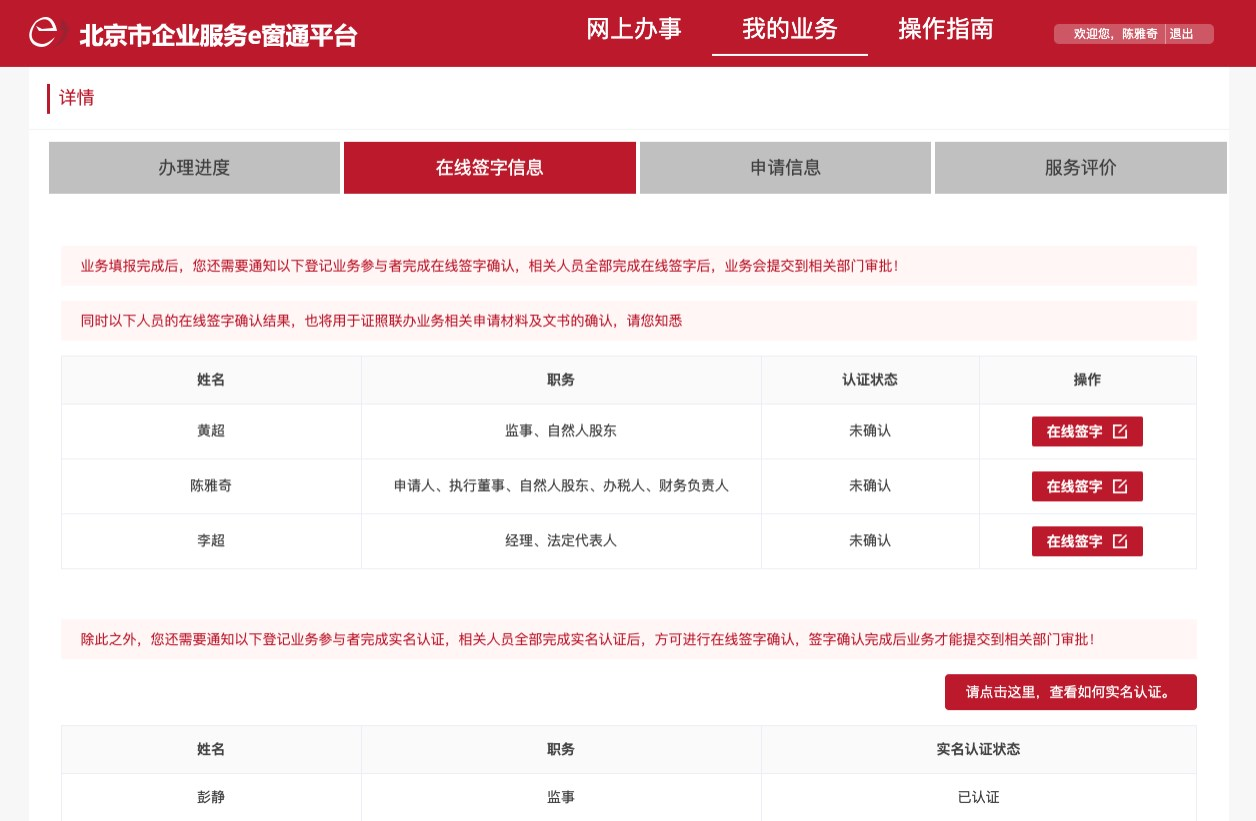Click the 认证状态 column header

click(x=869, y=380)
